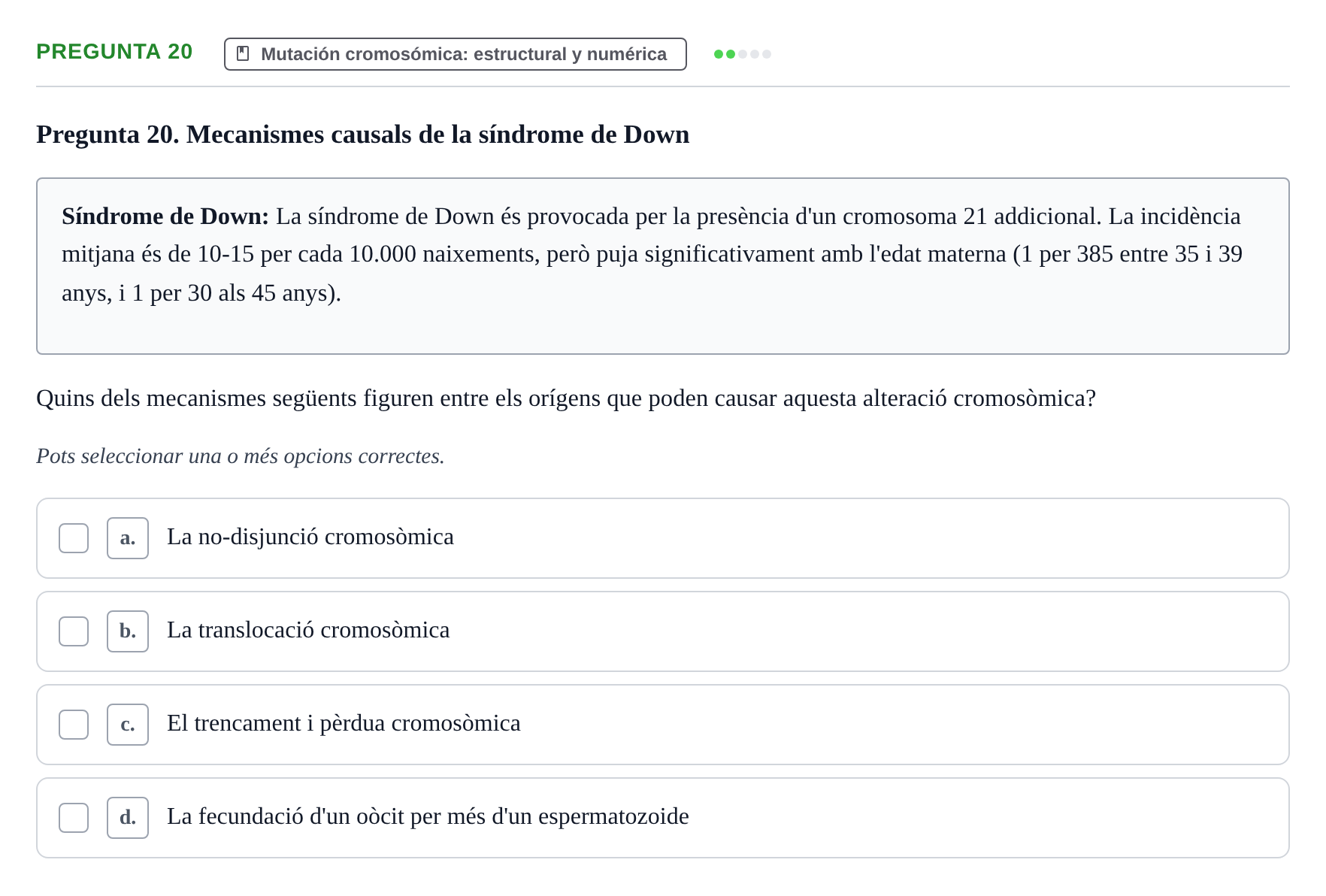The height and width of the screenshot is (896, 1326).
Task: Check the box for option b, translocació cromosòmica
Action: [74, 631]
